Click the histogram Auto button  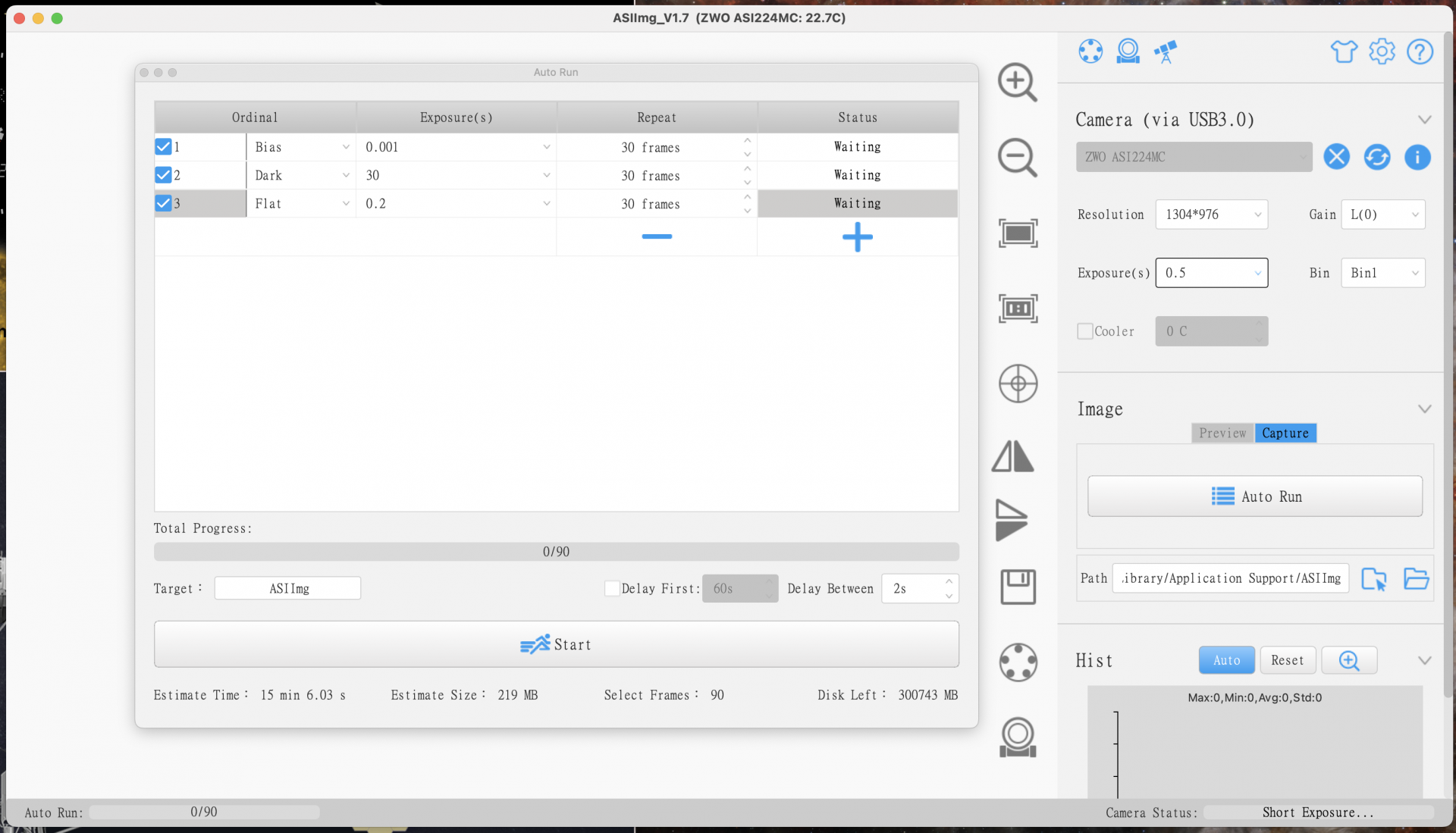click(1226, 660)
